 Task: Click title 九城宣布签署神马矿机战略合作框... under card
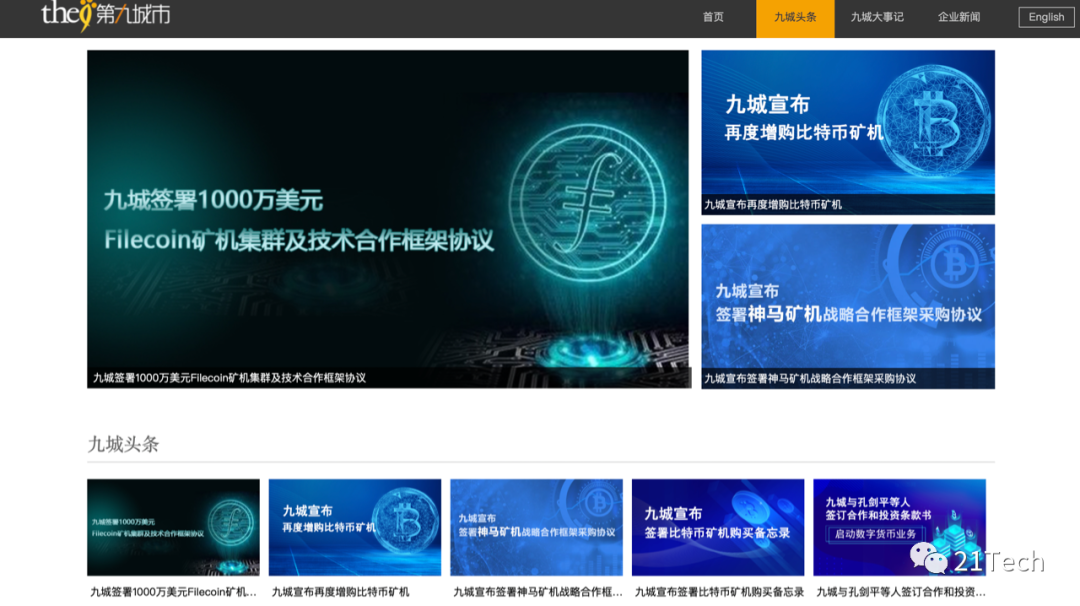point(538,592)
